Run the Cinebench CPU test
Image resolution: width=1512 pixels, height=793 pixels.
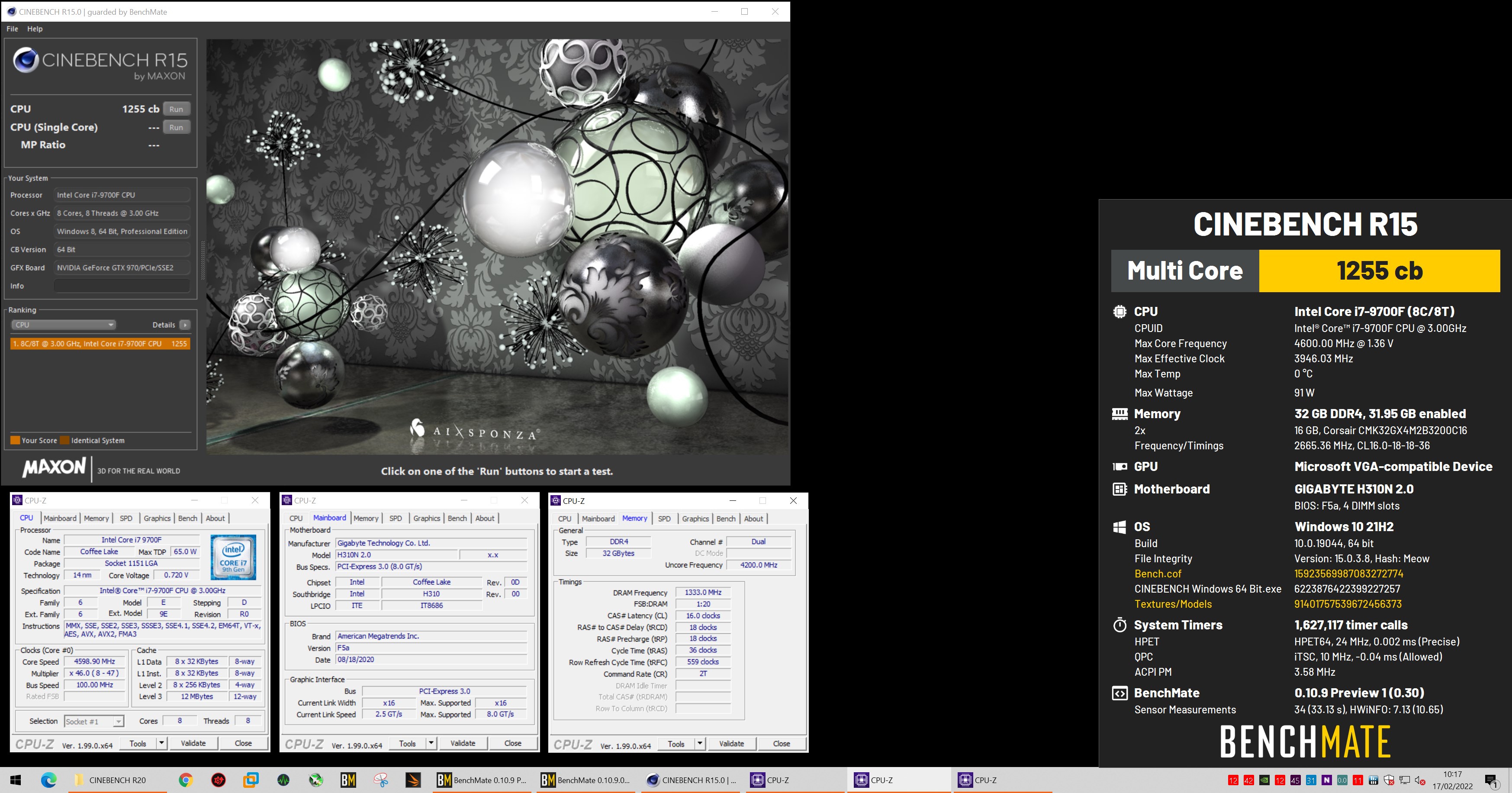pyautogui.click(x=176, y=109)
